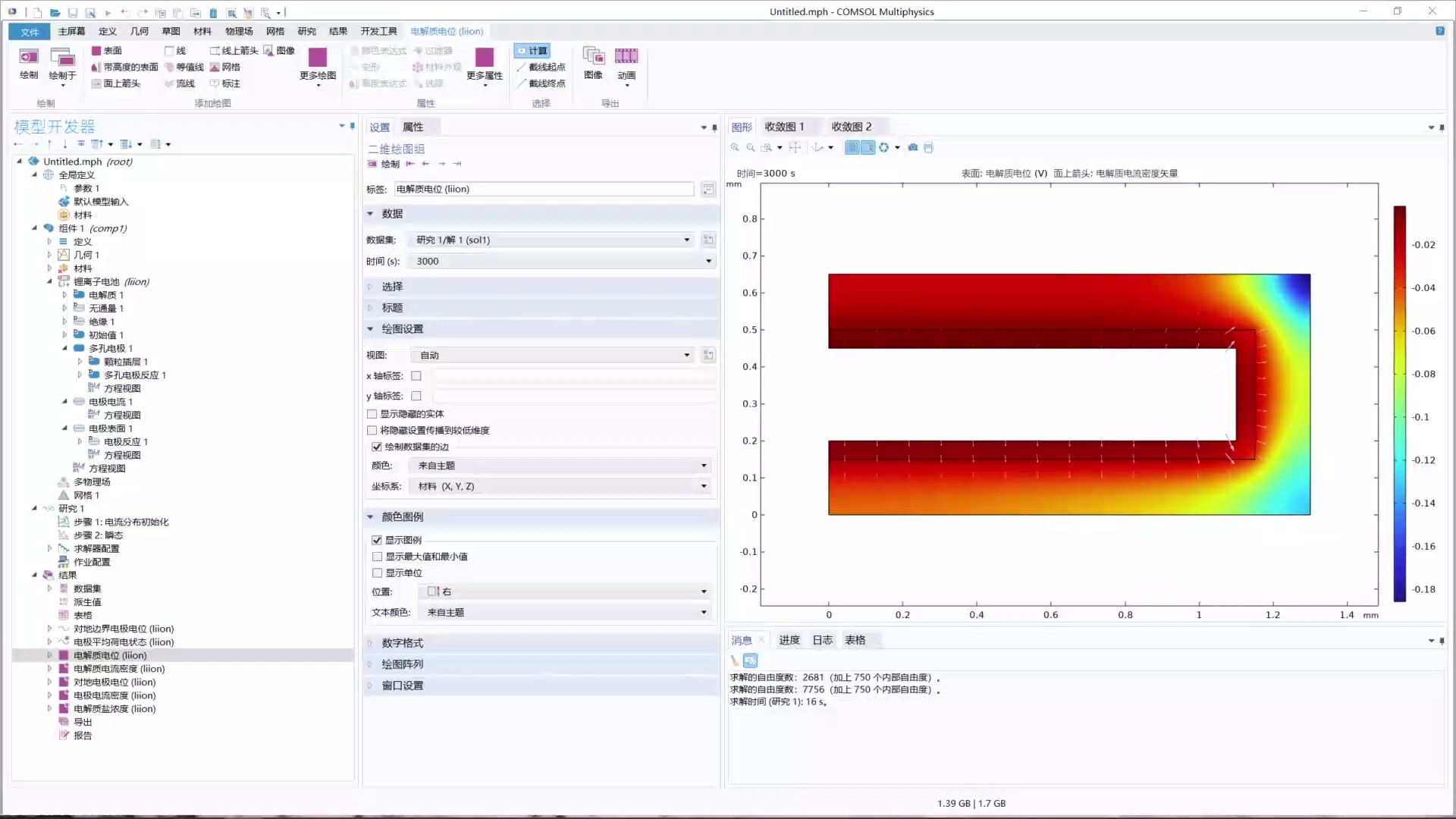
Task: Expand the 电解质 1 tree node
Action: [x=64, y=294]
